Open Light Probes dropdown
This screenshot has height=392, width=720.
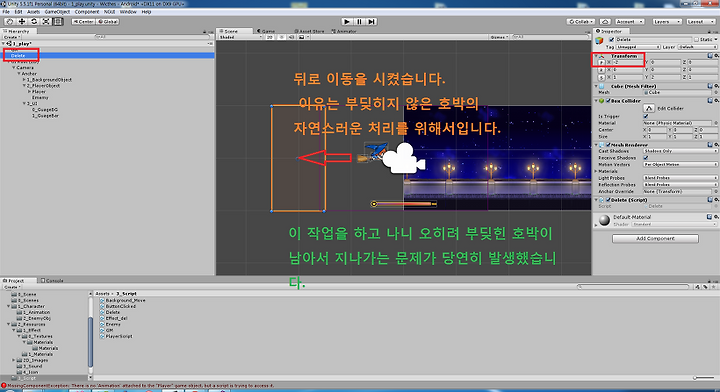point(680,178)
